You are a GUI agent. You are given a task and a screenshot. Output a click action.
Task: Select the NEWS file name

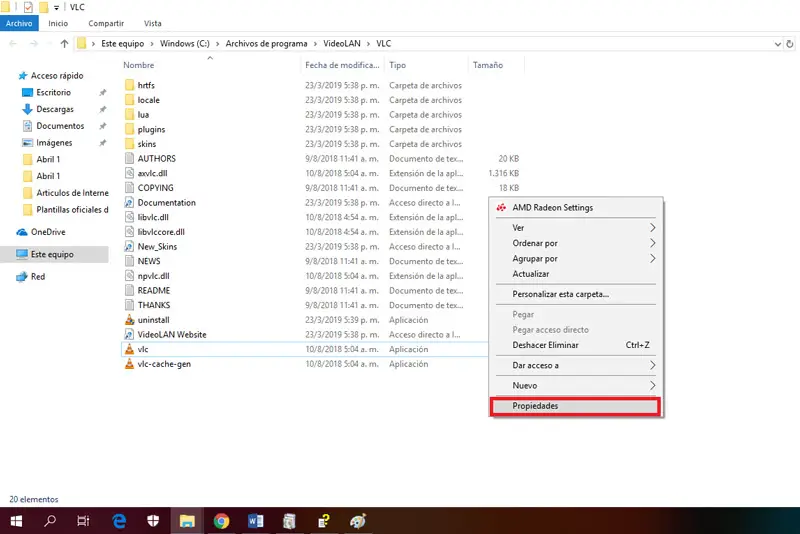[148, 261]
